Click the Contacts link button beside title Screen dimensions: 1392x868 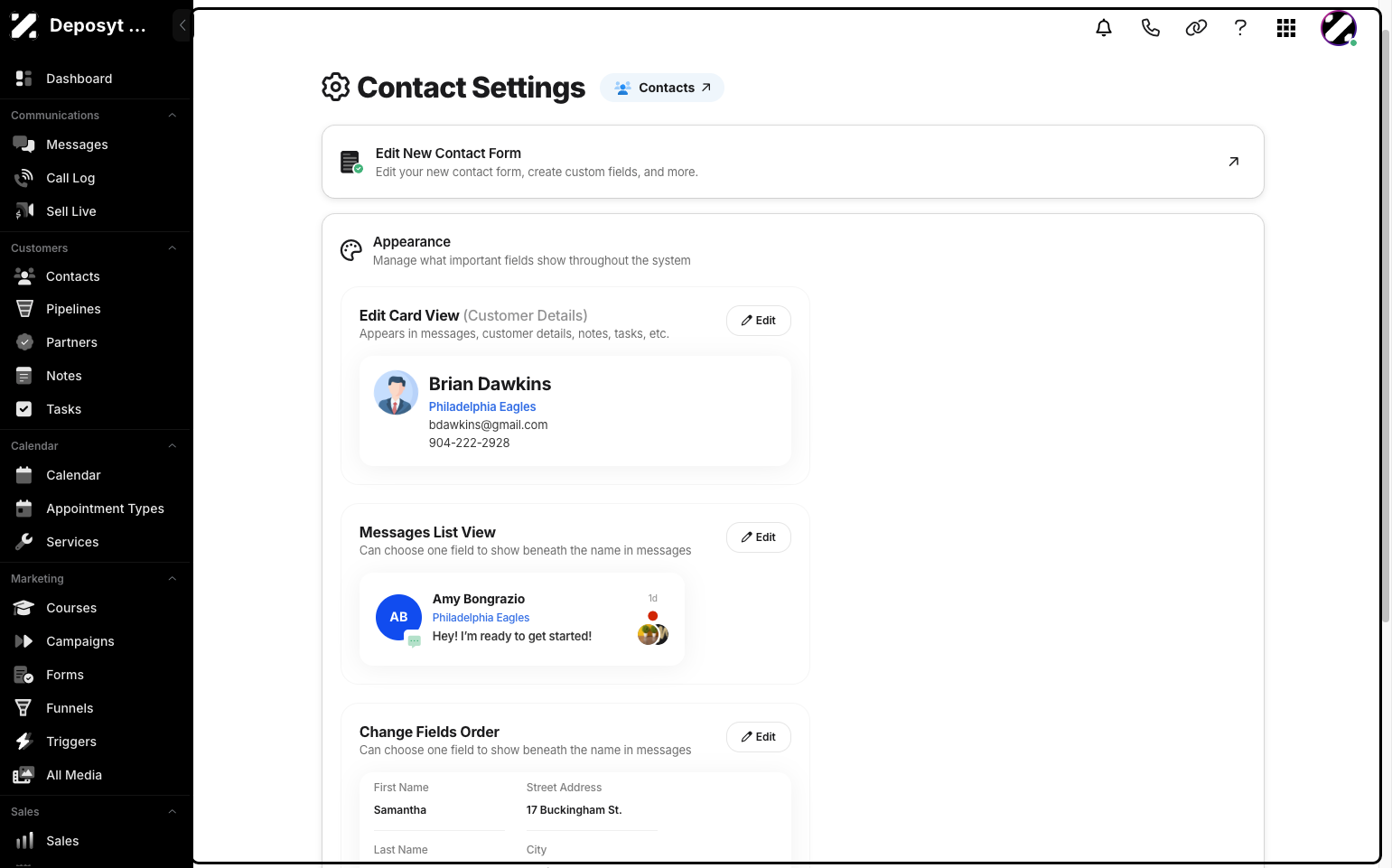662,88
